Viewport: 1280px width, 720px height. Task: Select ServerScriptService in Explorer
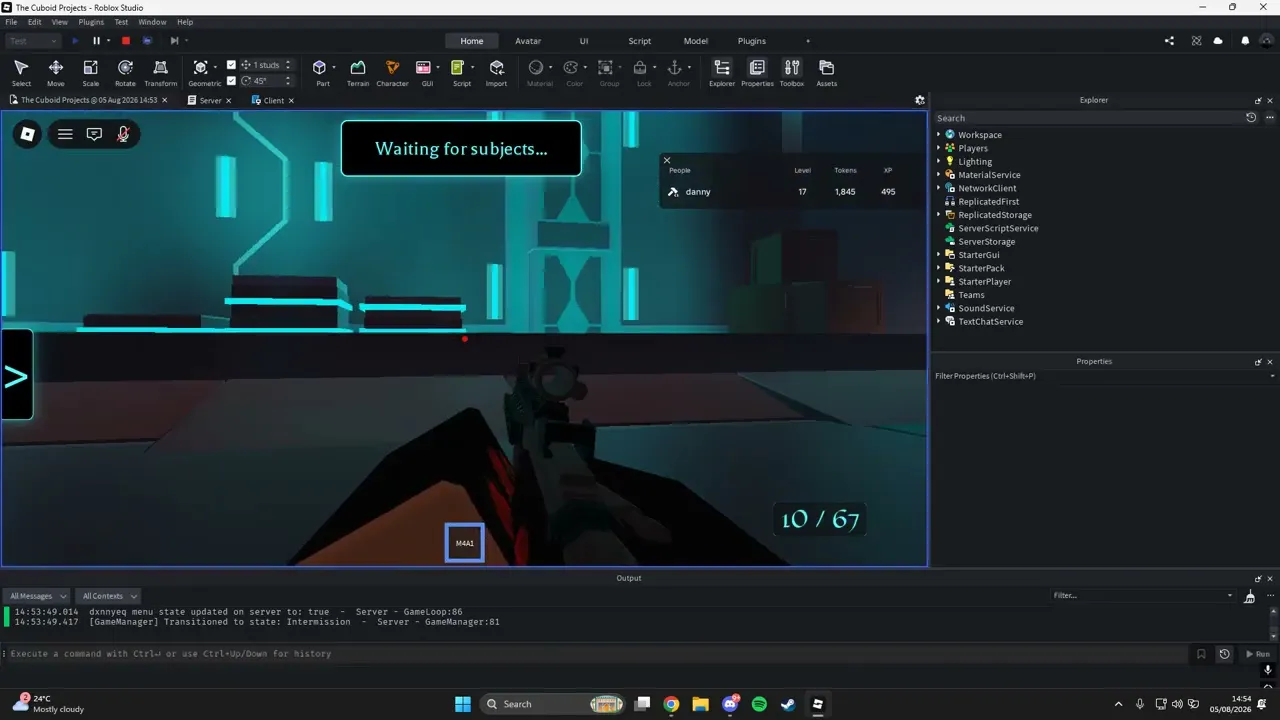click(998, 228)
